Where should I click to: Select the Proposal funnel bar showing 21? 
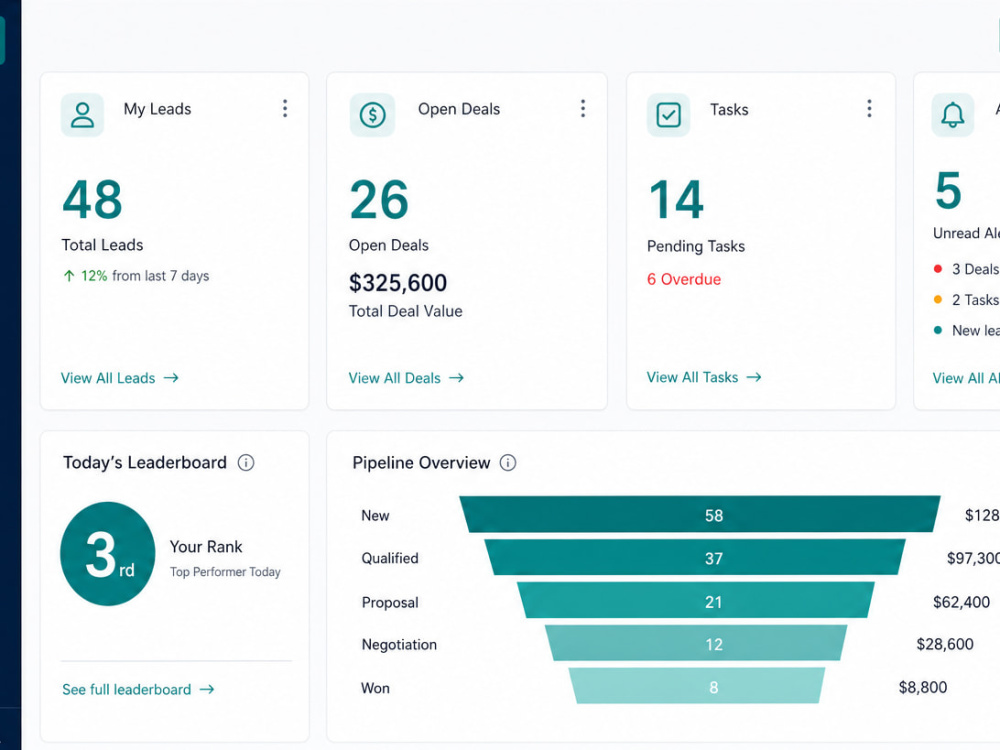pos(696,600)
